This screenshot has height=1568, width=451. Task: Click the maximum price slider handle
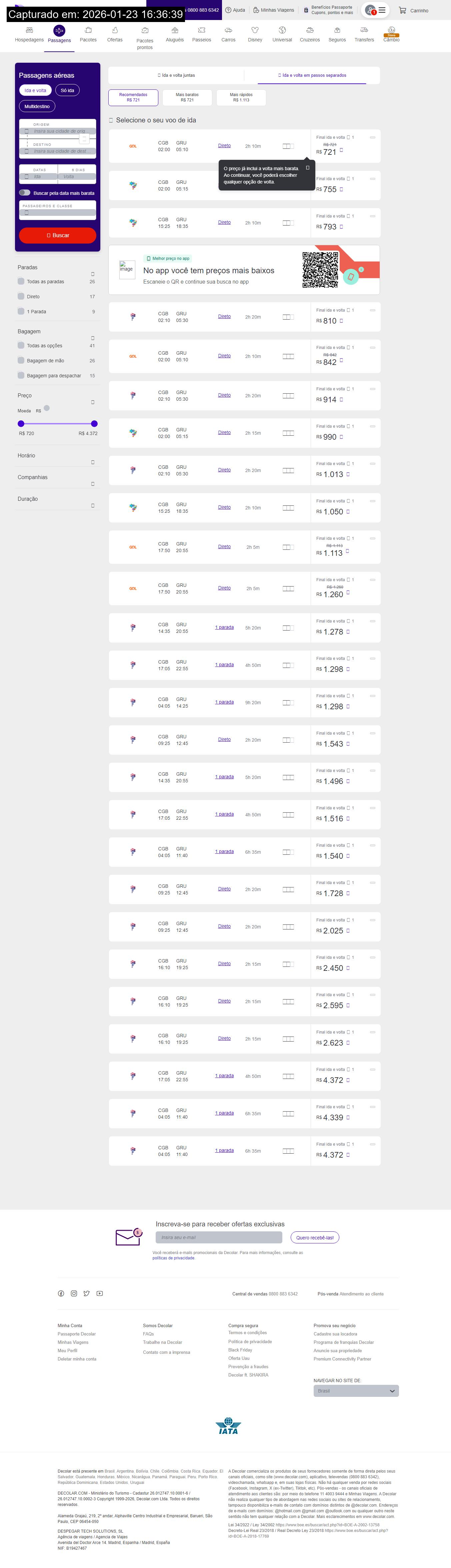point(94,424)
